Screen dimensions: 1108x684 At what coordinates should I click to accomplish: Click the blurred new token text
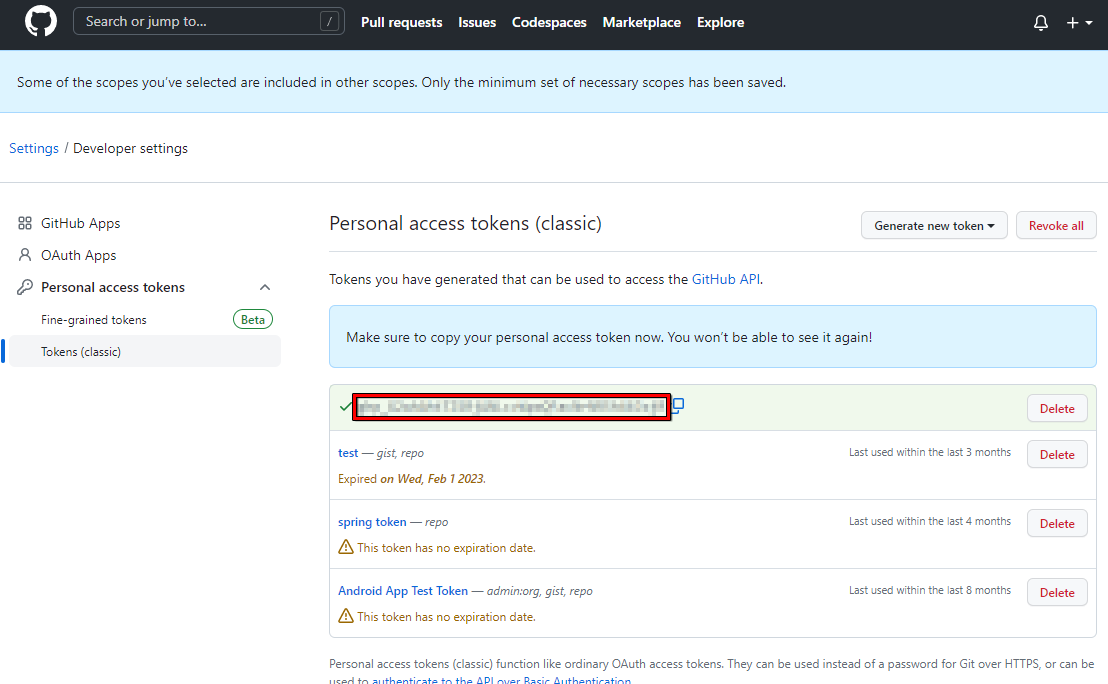(512, 407)
